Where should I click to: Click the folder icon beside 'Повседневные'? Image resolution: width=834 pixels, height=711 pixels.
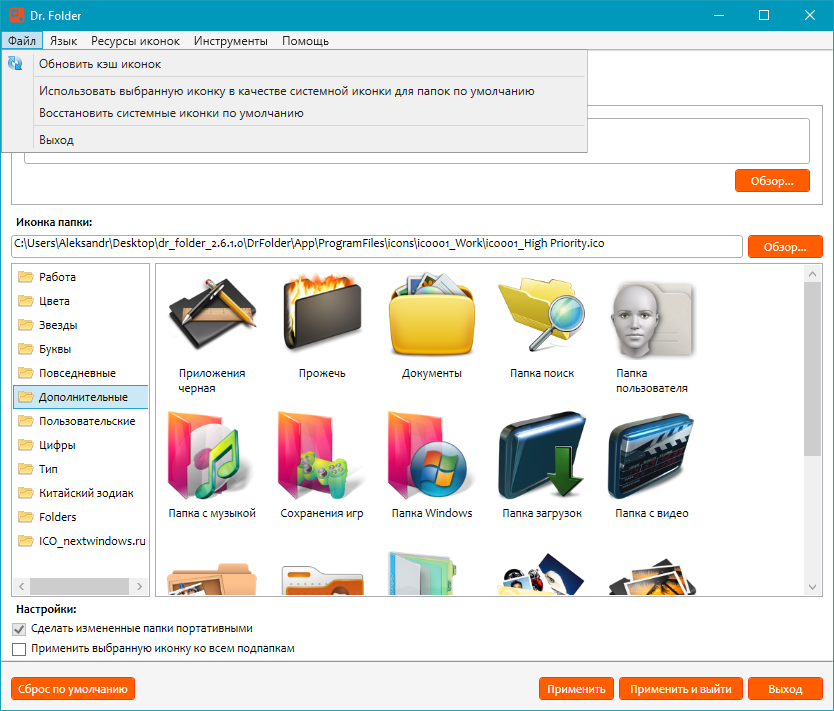(x=25, y=373)
